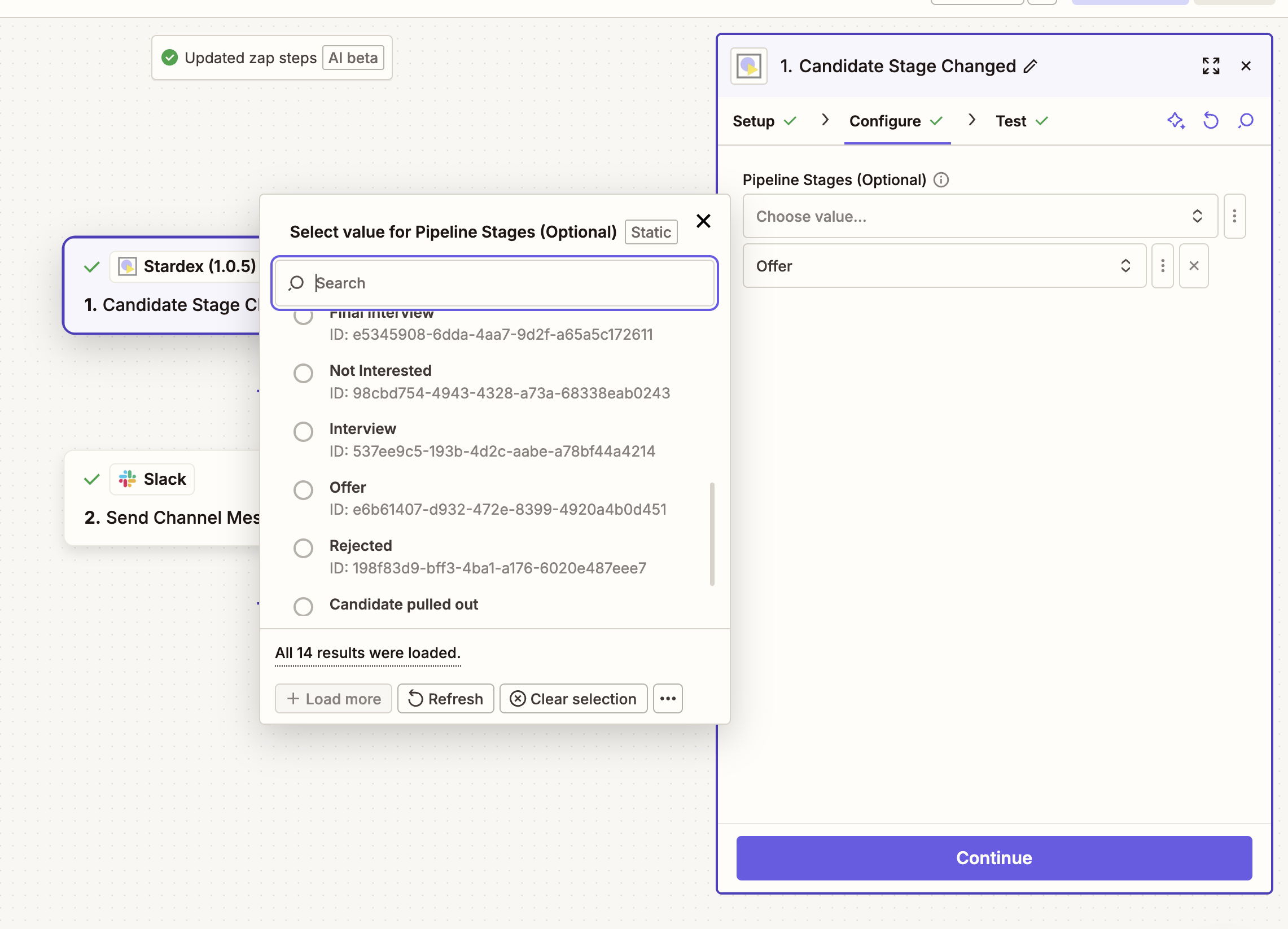Click the magnifier icon in the Search box

(x=296, y=283)
